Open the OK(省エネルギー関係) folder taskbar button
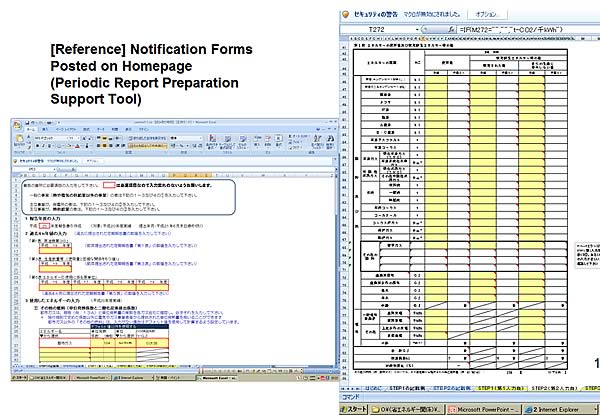The width and height of the screenshot is (600, 415). point(406,409)
